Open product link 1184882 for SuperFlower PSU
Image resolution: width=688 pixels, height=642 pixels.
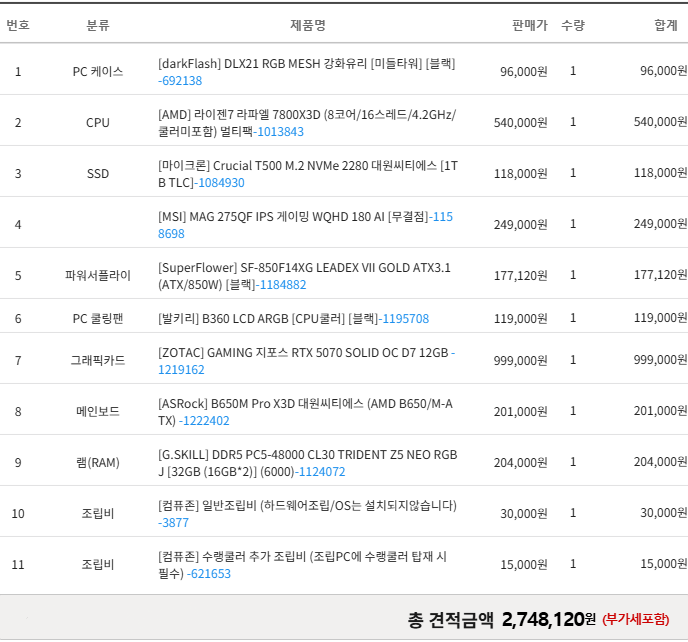tap(281, 285)
